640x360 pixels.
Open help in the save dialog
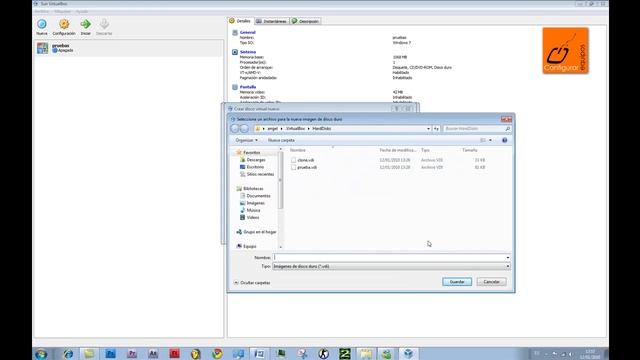point(504,140)
